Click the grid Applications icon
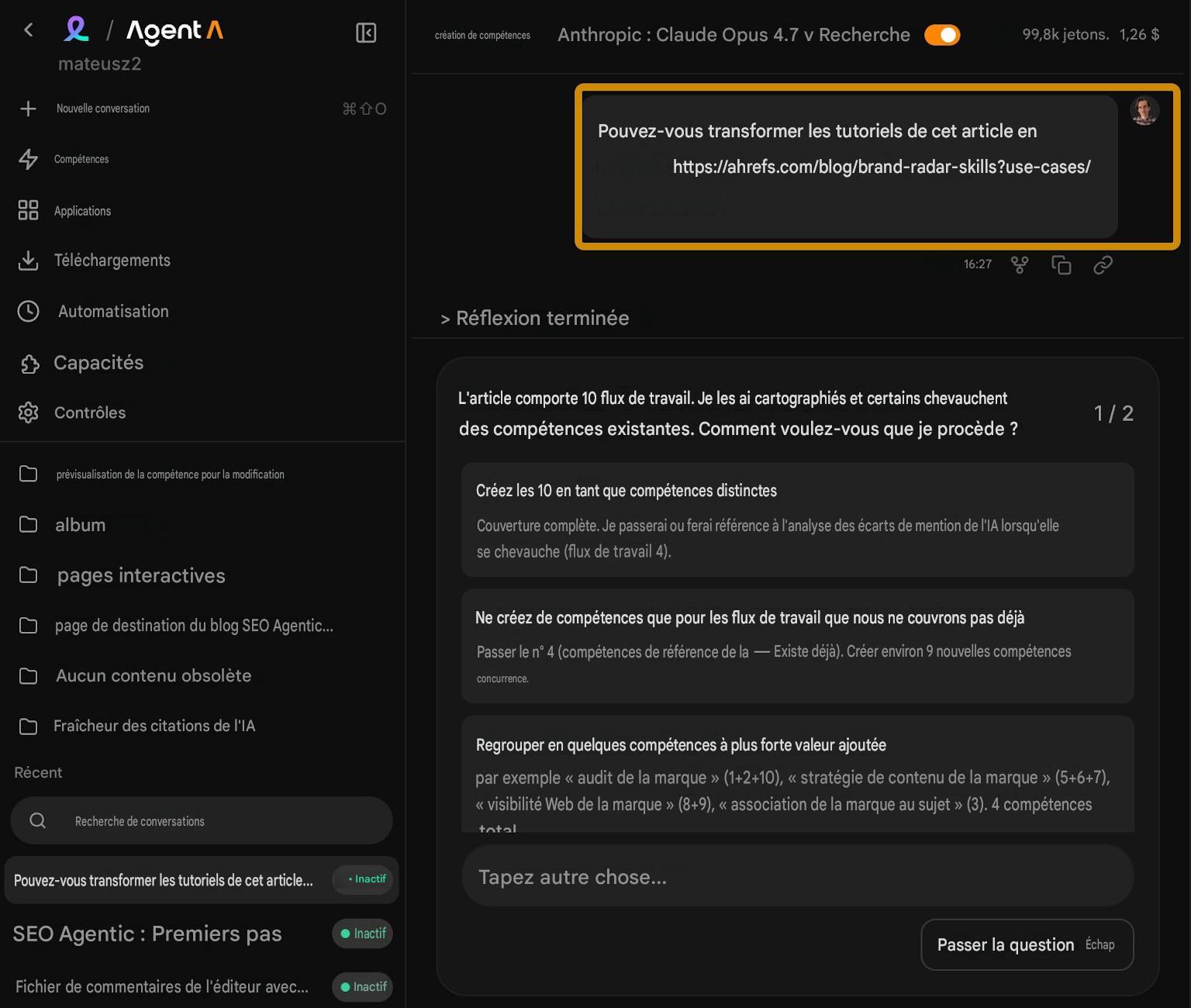1191x1008 pixels. tap(28, 210)
